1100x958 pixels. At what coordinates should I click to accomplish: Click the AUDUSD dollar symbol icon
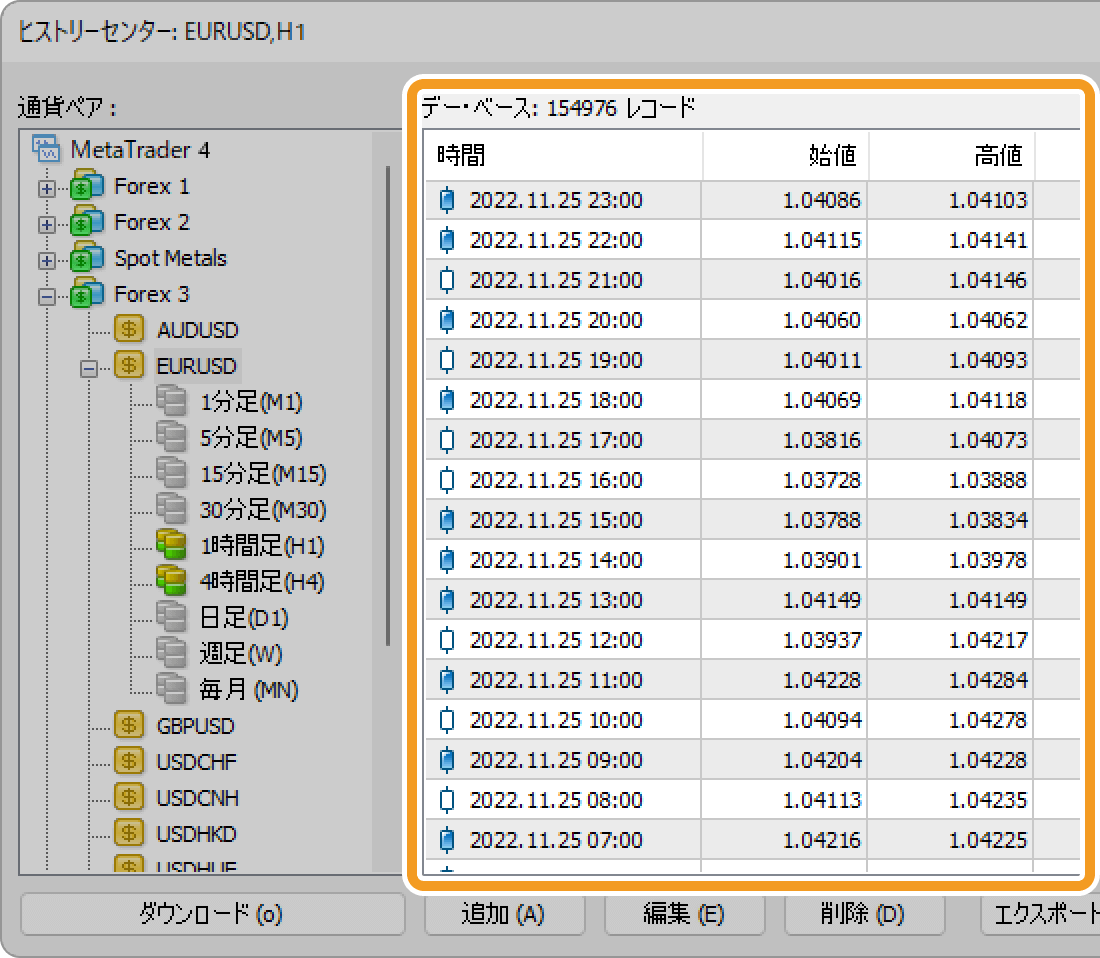click(129, 329)
